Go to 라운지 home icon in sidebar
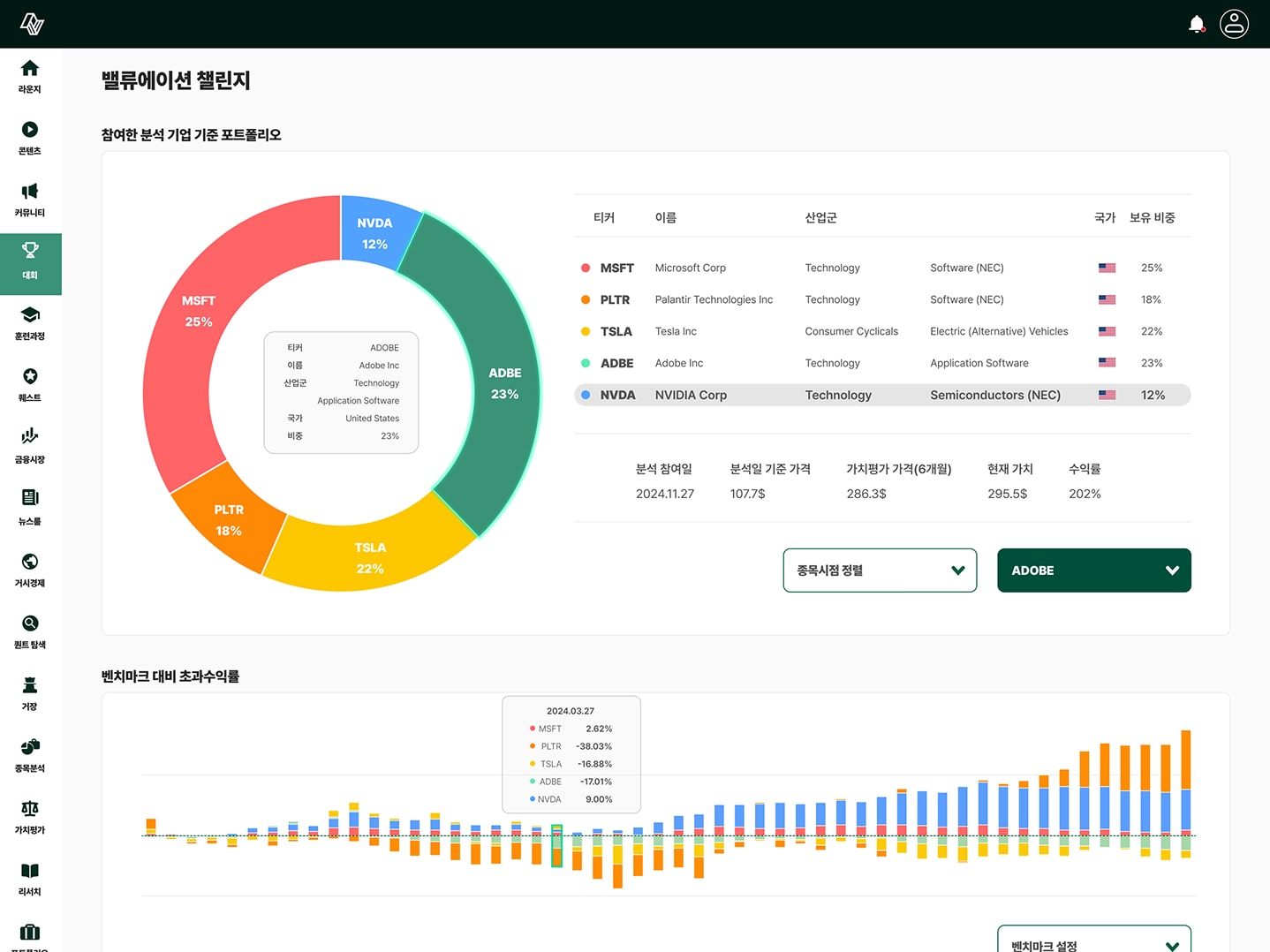 [30, 68]
